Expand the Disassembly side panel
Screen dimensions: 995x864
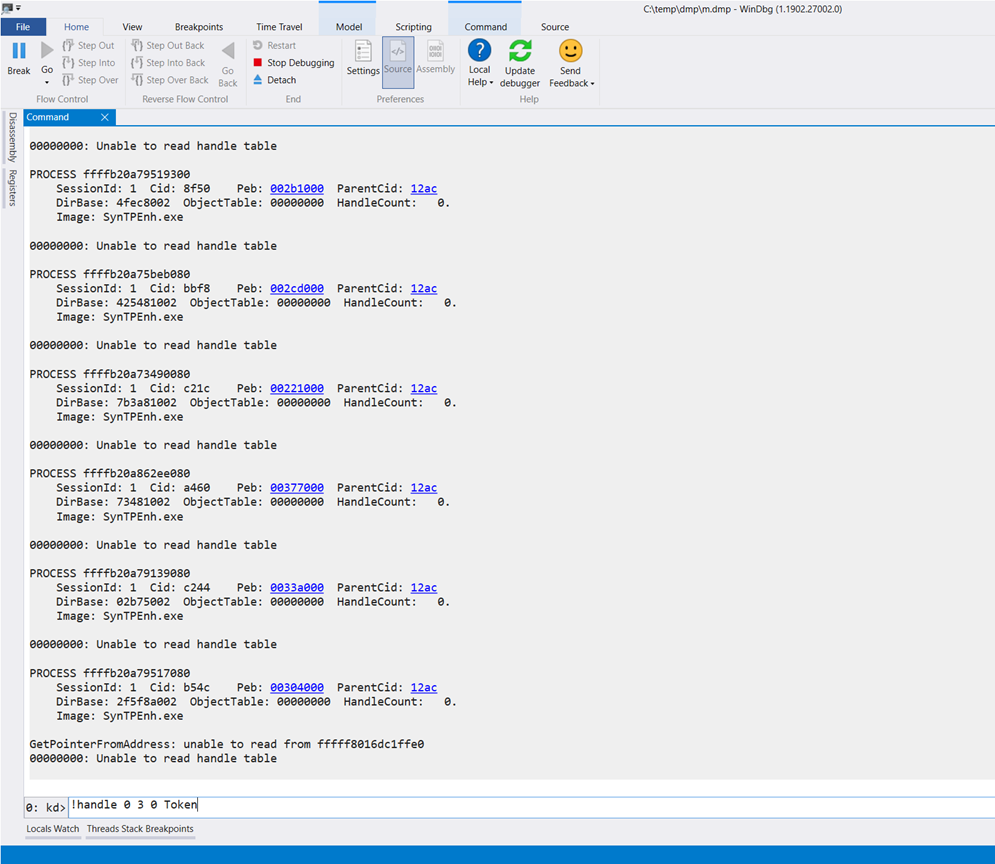tap(12, 137)
